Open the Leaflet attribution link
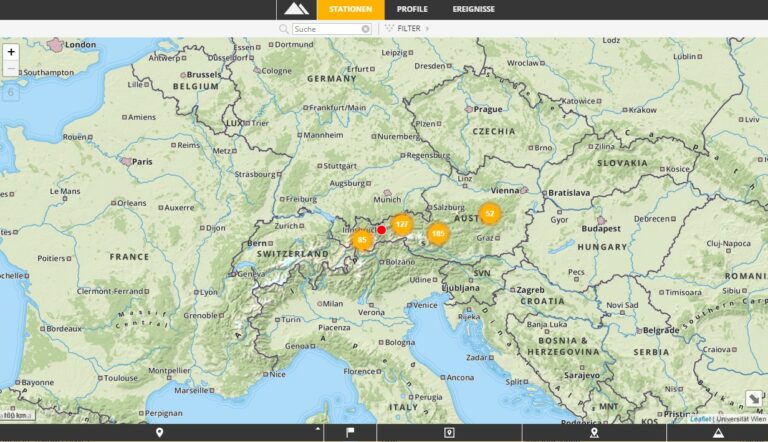This screenshot has width=768, height=442. [x=700, y=419]
